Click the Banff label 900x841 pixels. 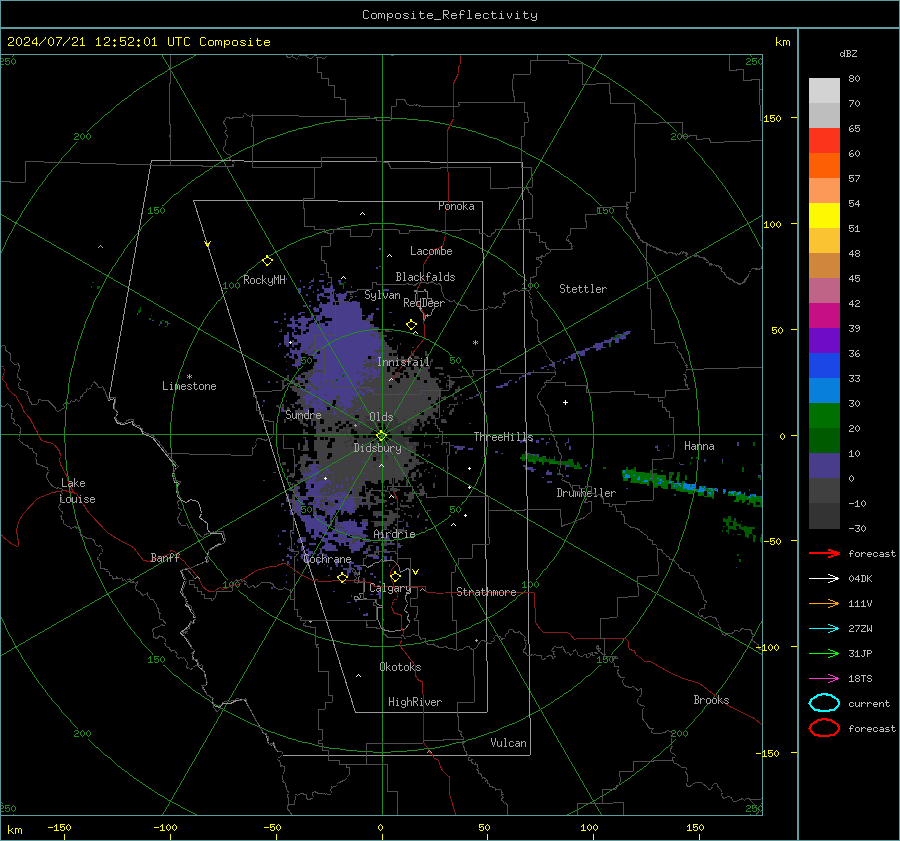(x=165, y=557)
